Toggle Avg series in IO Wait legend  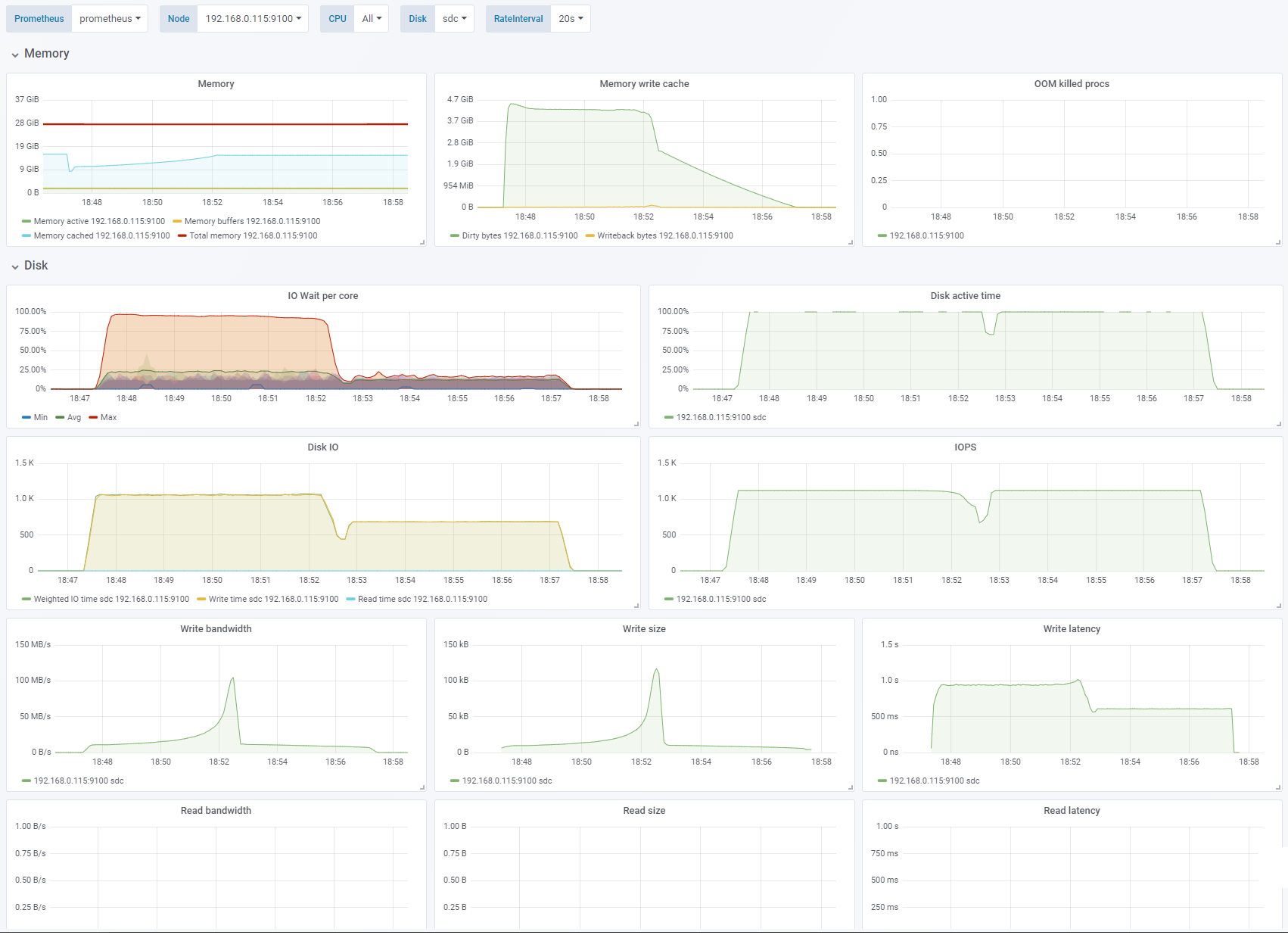(74, 418)
